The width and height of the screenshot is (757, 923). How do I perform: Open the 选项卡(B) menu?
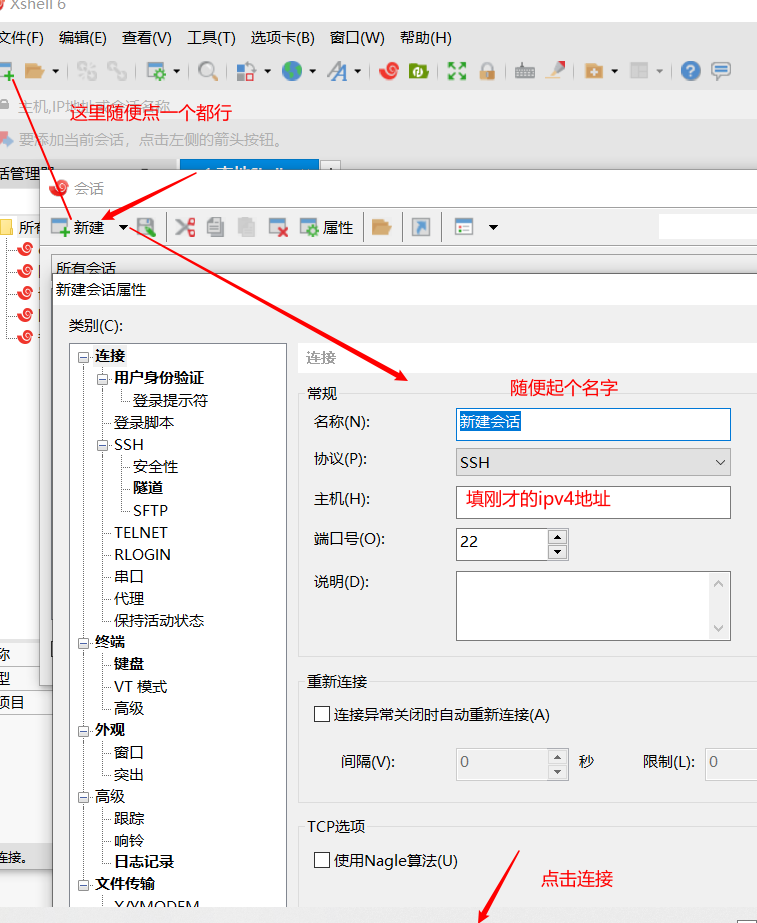[x=283, y=38]
